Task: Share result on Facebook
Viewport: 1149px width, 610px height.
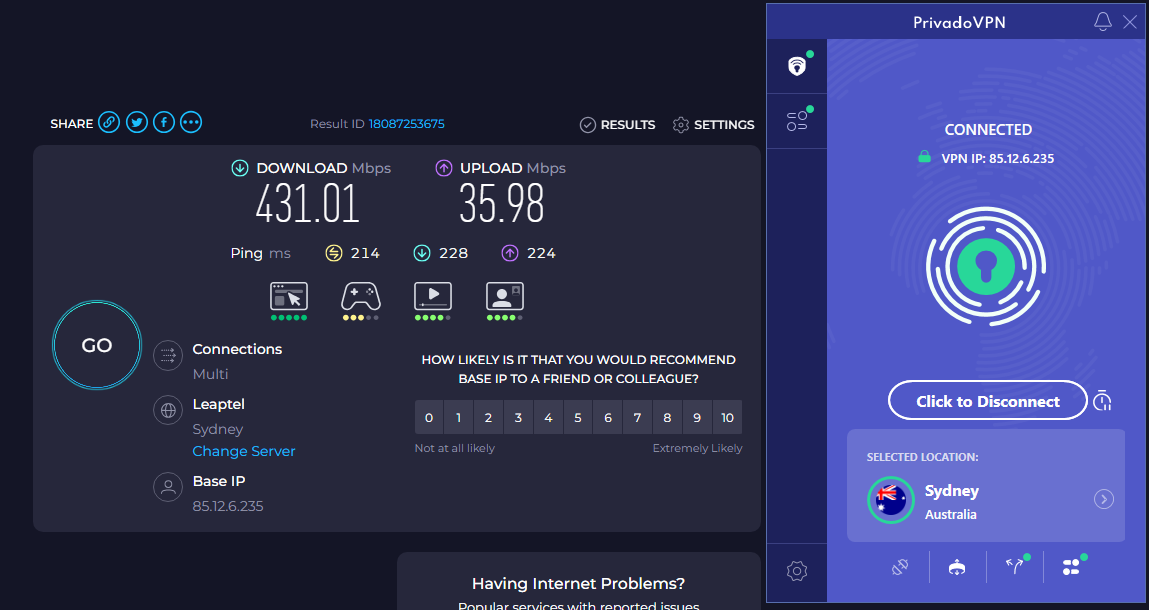Action: pyautogui.click(x=163, y=122)
